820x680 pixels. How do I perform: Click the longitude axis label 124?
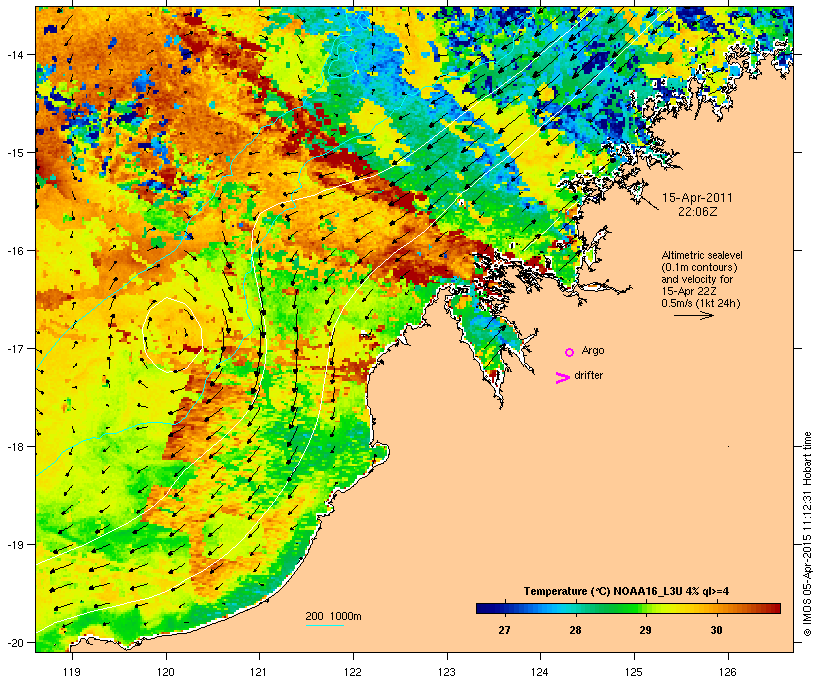pyautogui.click(x=540, y=672)
